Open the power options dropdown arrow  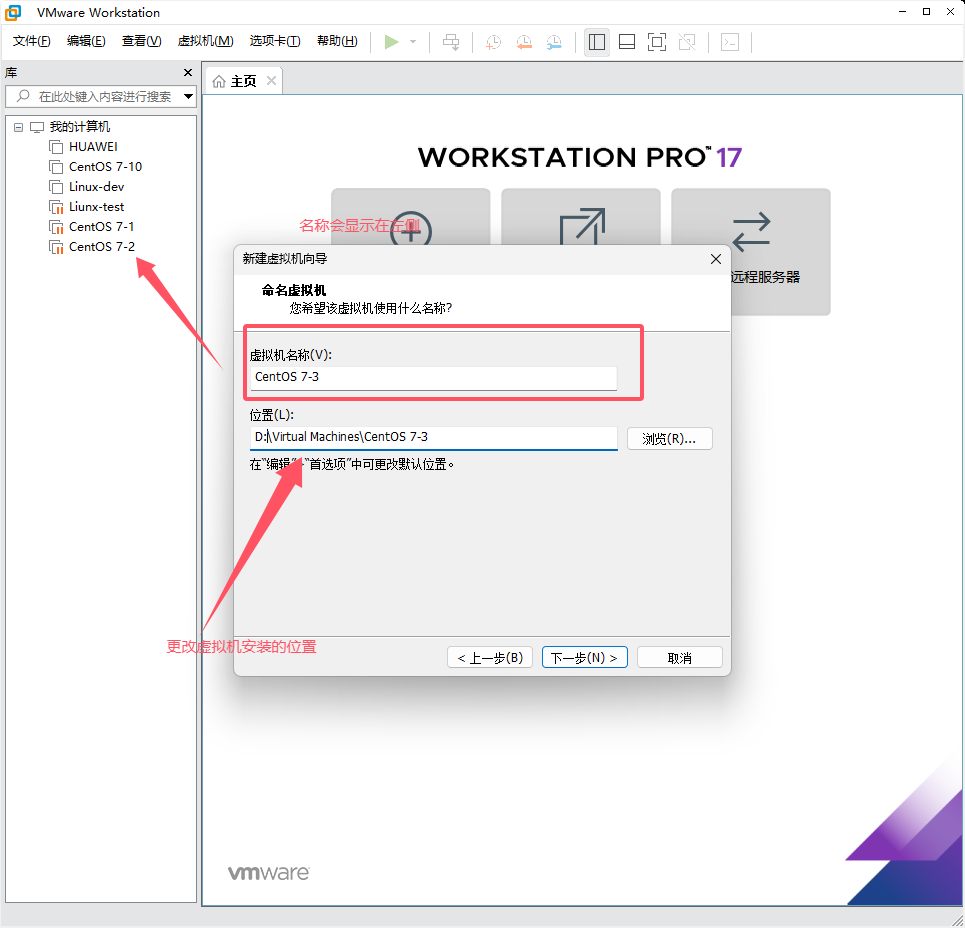point(413,42)
